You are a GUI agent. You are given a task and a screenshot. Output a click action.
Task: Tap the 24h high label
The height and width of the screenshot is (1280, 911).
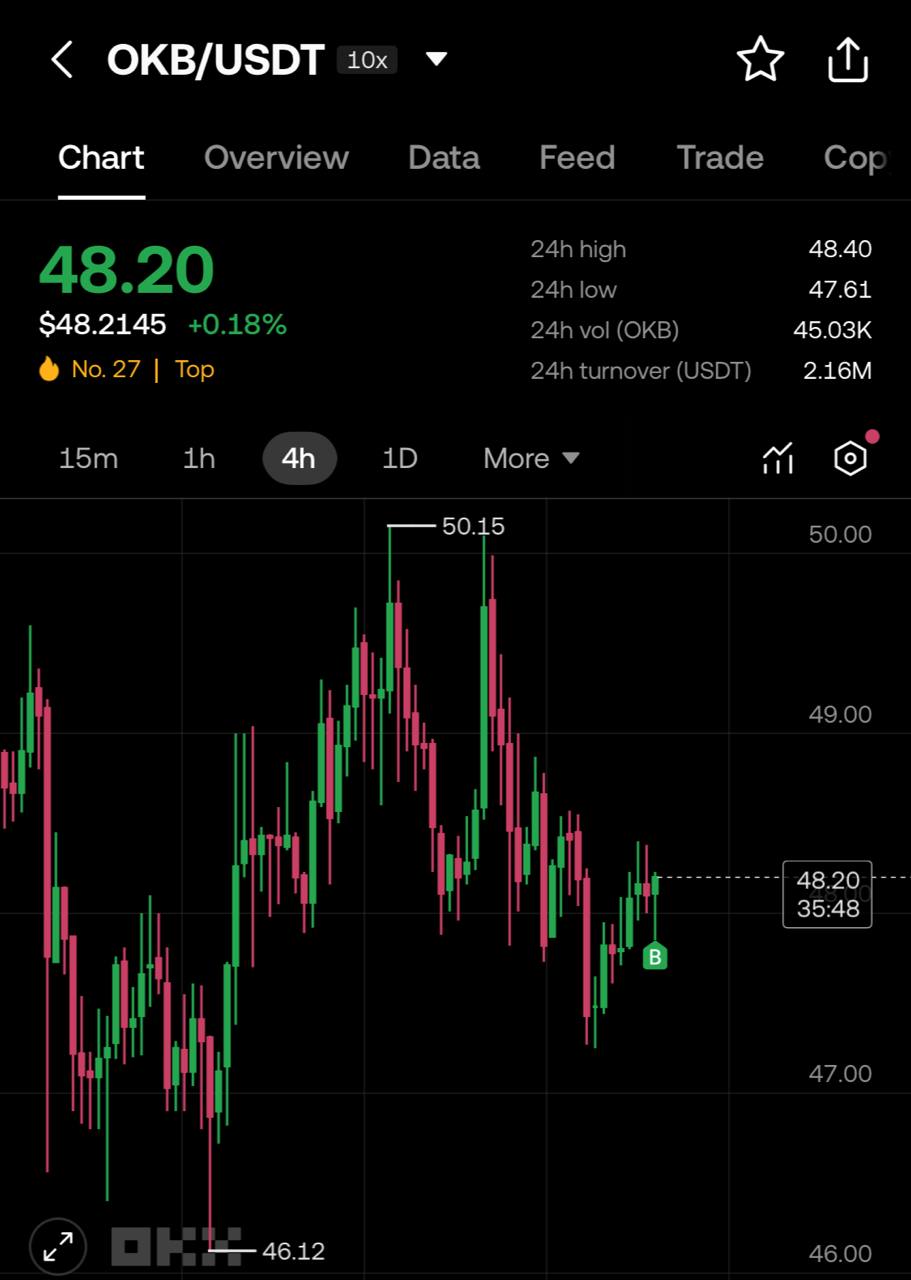578,249
